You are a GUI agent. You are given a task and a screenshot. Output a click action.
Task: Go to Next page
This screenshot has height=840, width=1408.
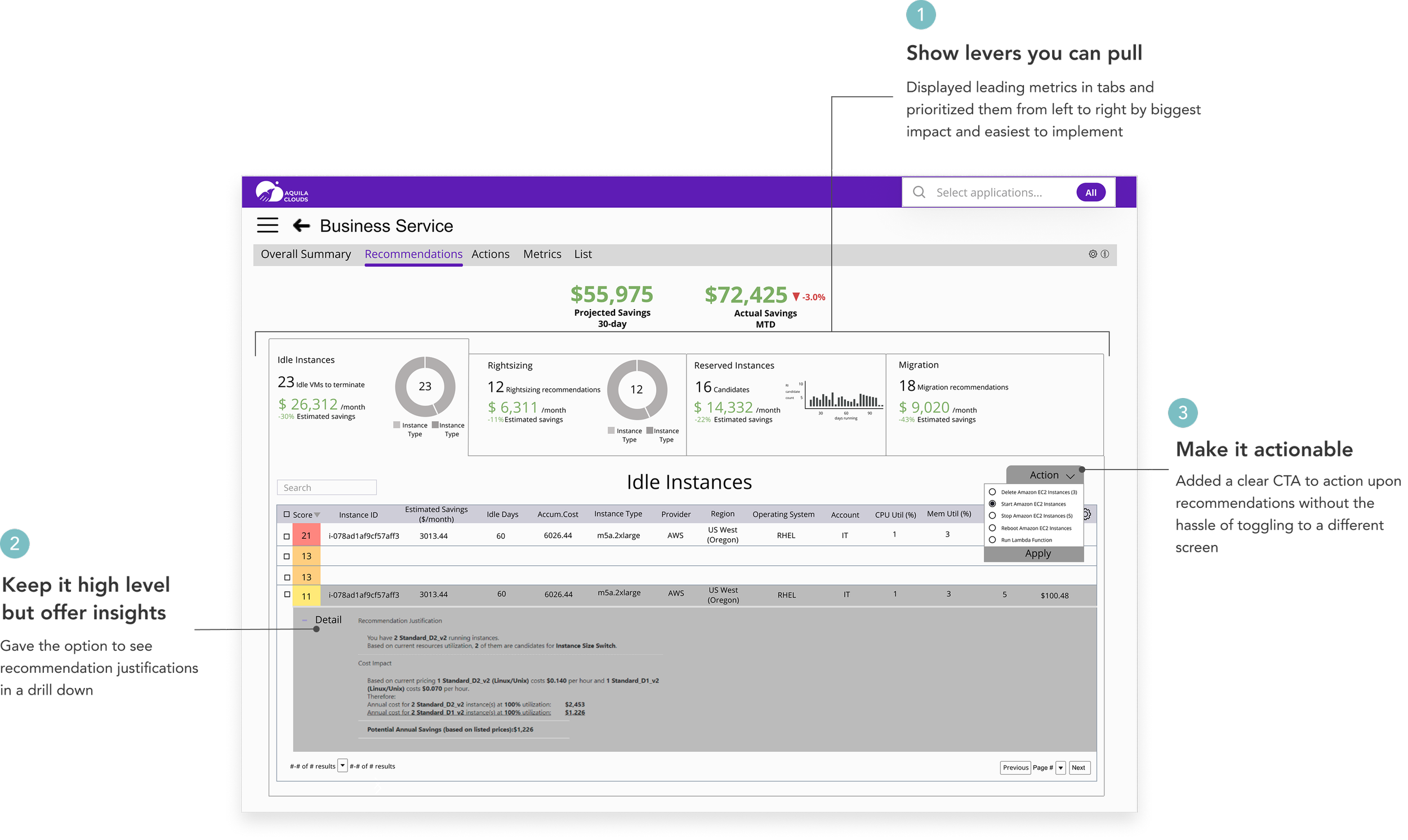[x=1079, y=768]
